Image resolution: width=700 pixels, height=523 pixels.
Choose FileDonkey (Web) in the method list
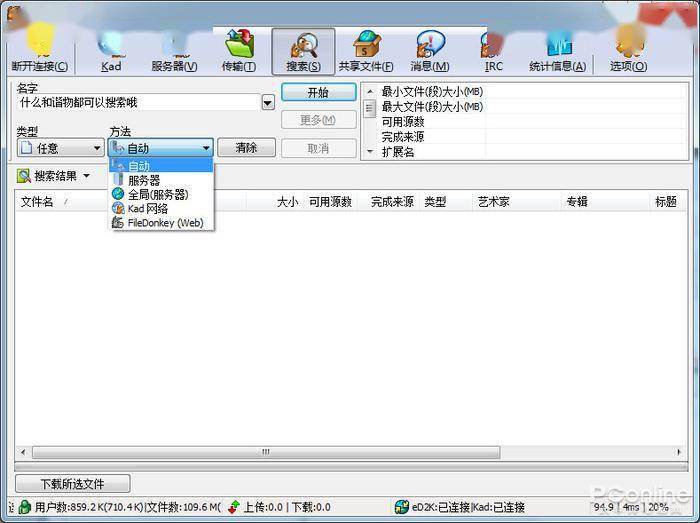coord(161,222)
